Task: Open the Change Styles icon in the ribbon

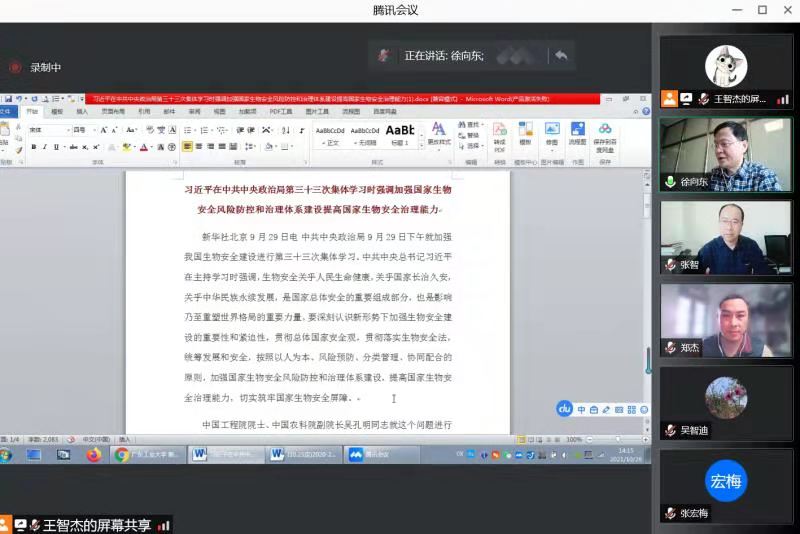Action: click(438, 135)
